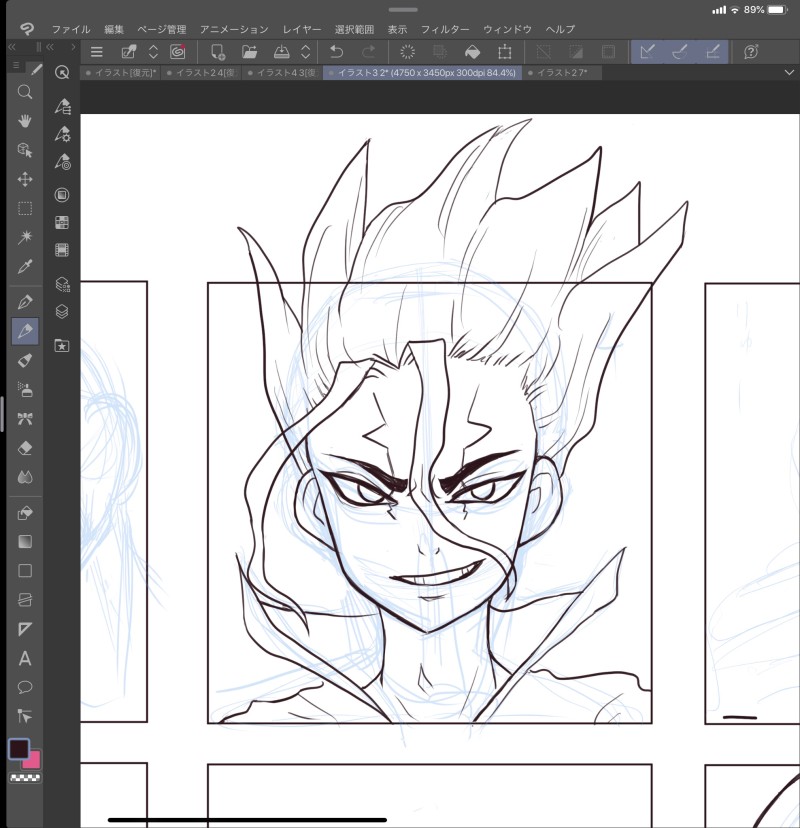
Task: Select the Auto select magic wand tool
Action: tap(25, 237)
